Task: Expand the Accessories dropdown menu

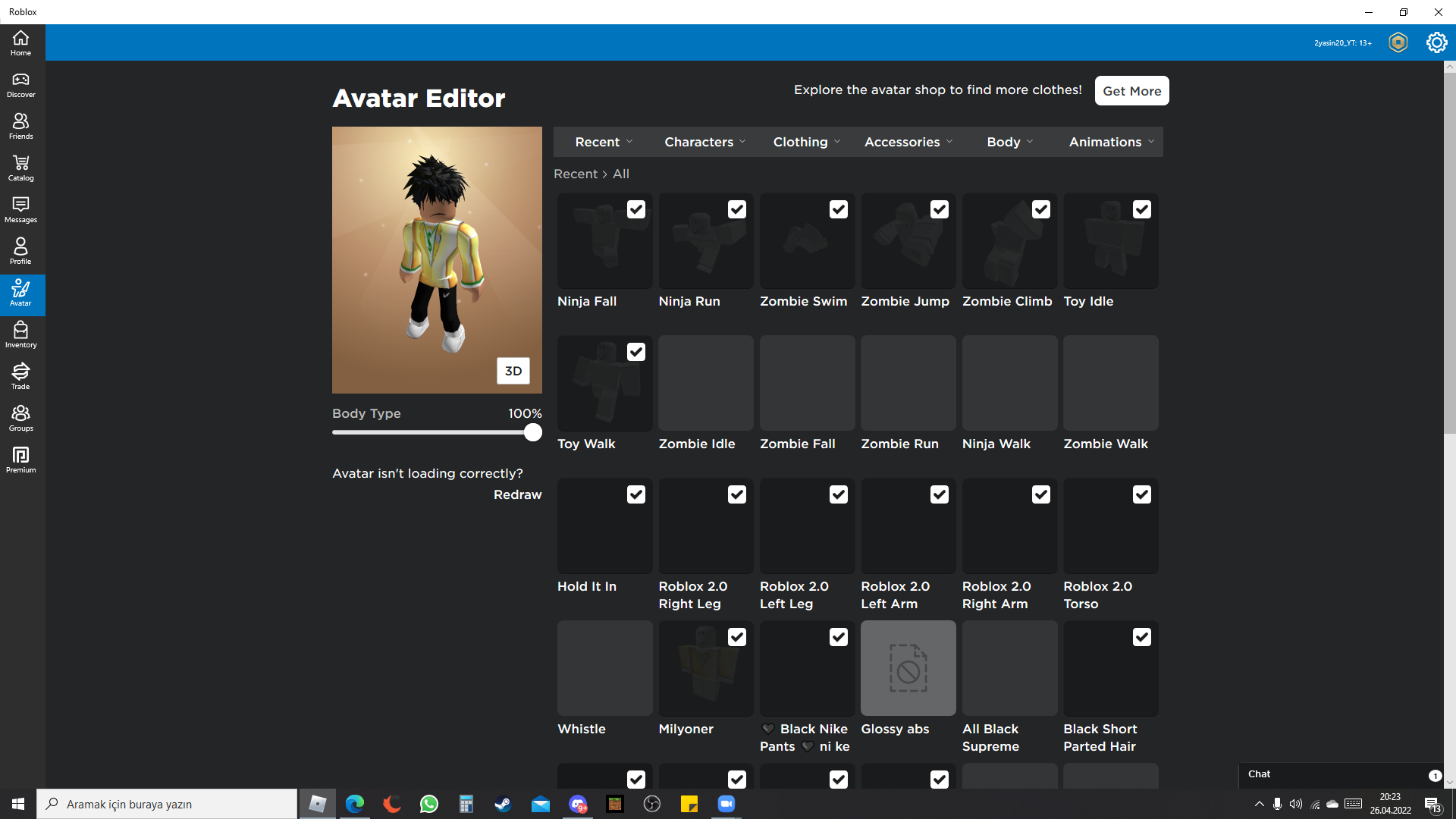Action: point(908,142)
